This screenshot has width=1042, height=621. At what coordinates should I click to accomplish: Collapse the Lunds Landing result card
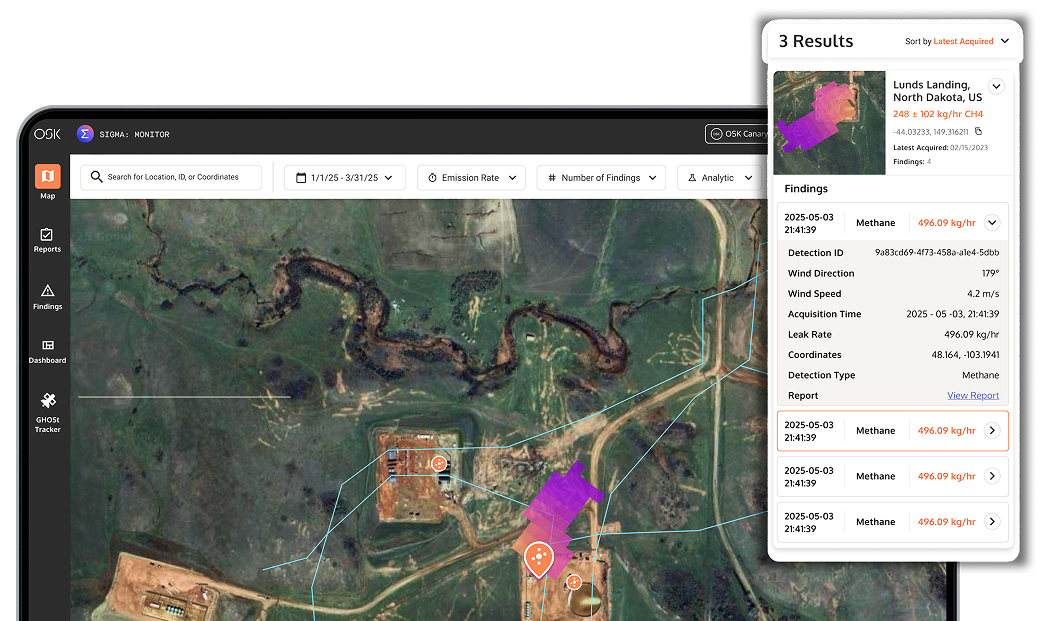[x=995, y=86]
